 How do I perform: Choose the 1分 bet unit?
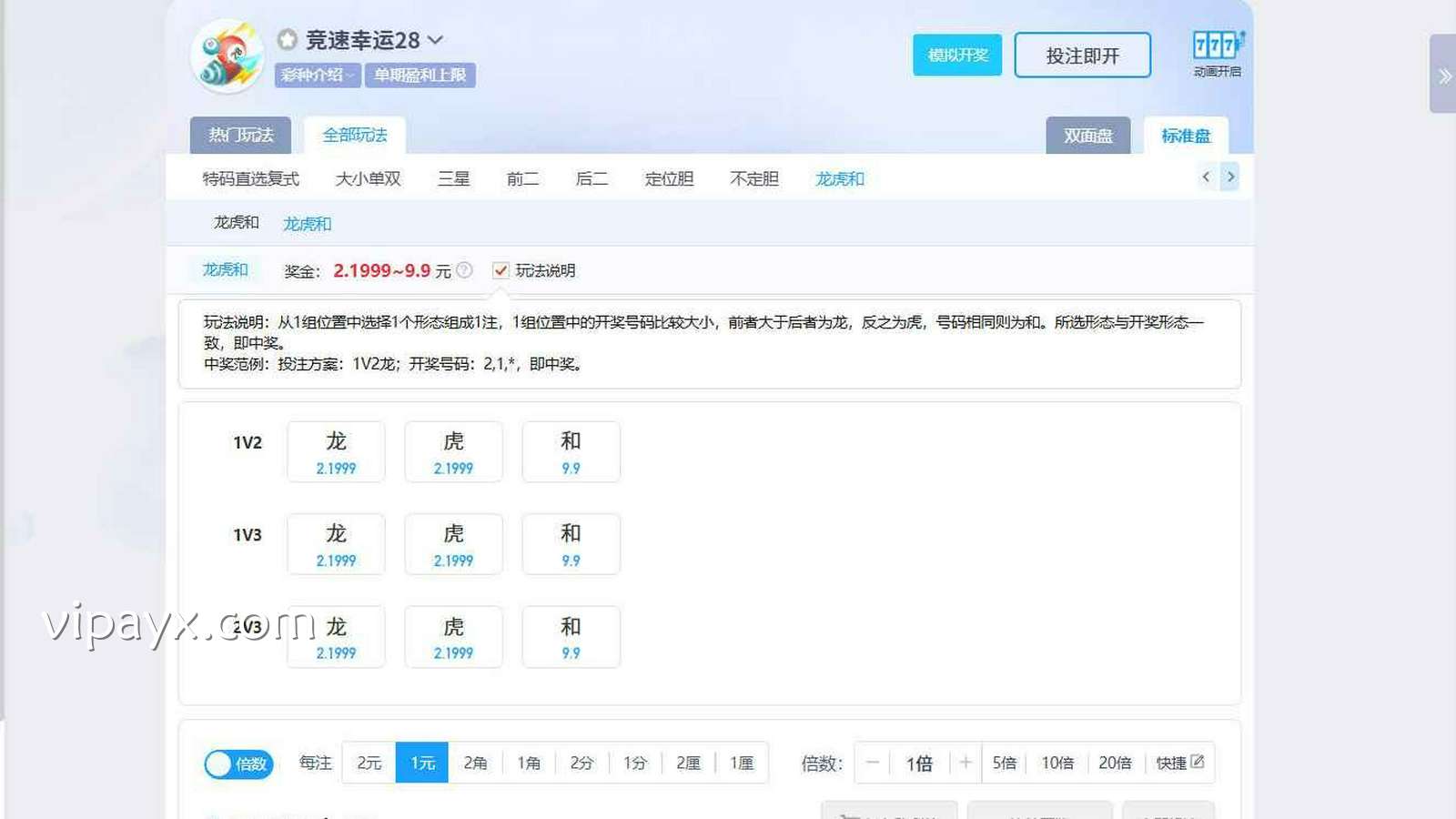(x=635, y=763)
